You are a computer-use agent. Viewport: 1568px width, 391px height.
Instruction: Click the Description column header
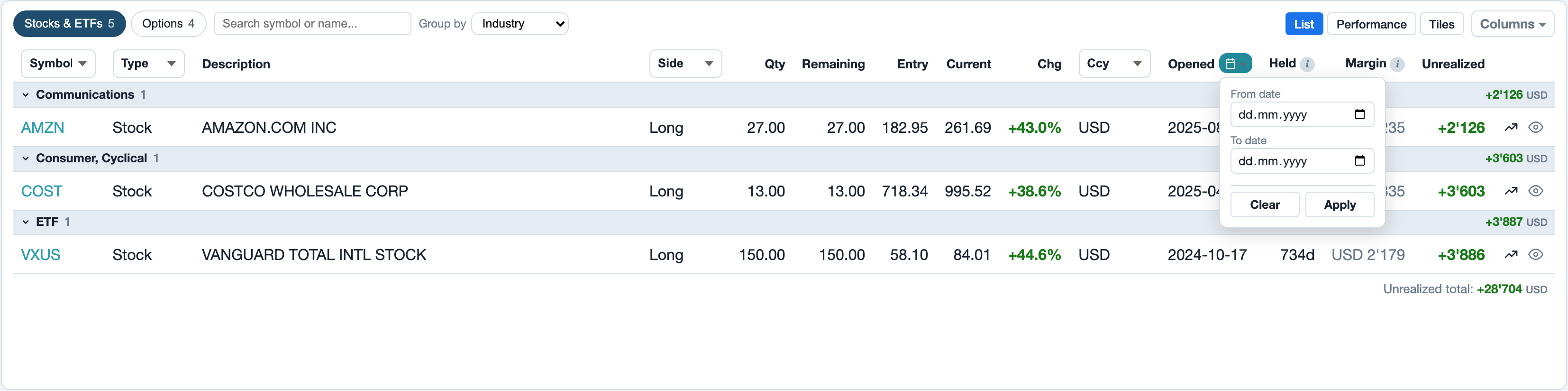tap(236, 64)
